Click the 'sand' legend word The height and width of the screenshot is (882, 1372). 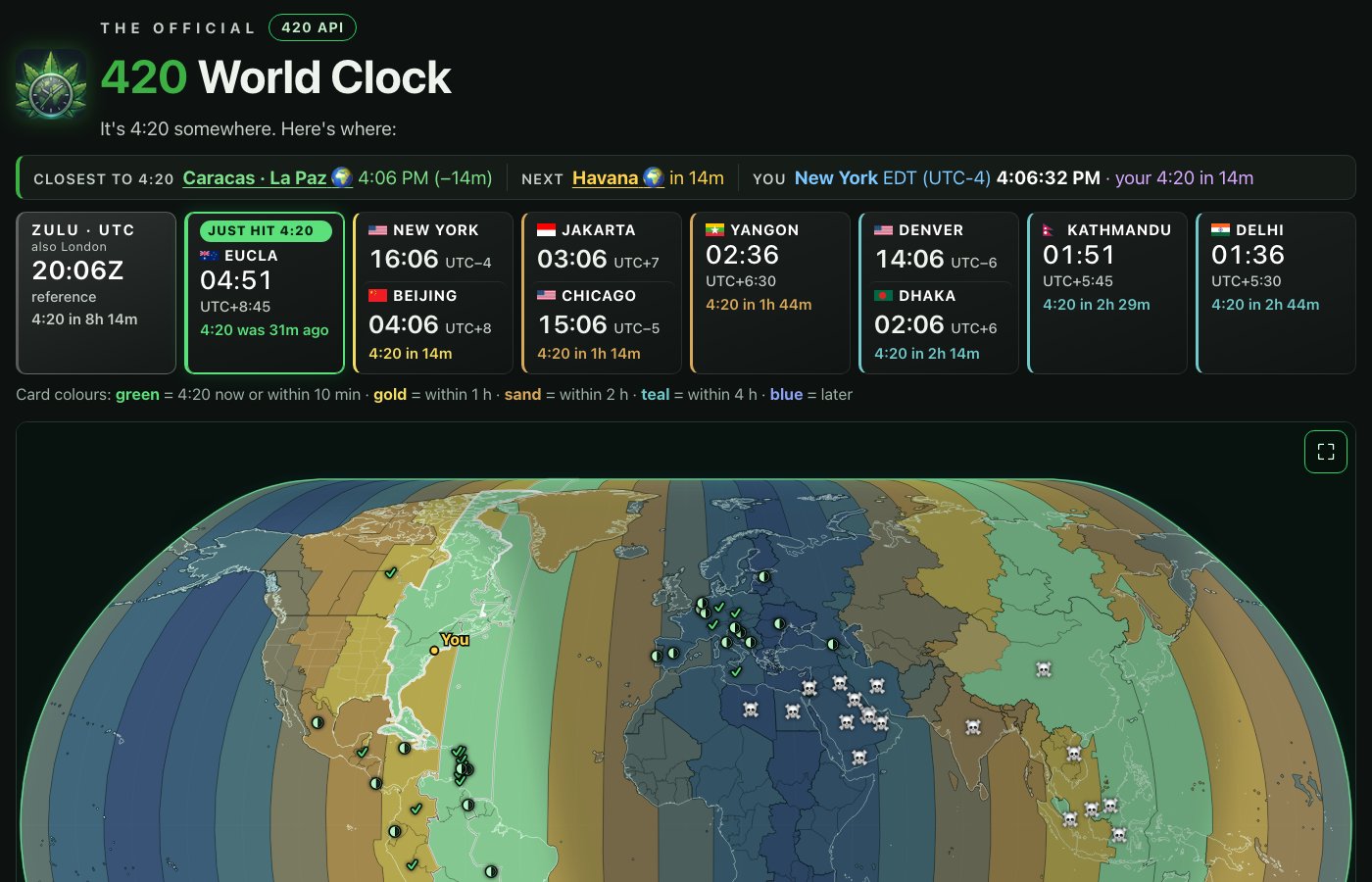tap(522, 395)
